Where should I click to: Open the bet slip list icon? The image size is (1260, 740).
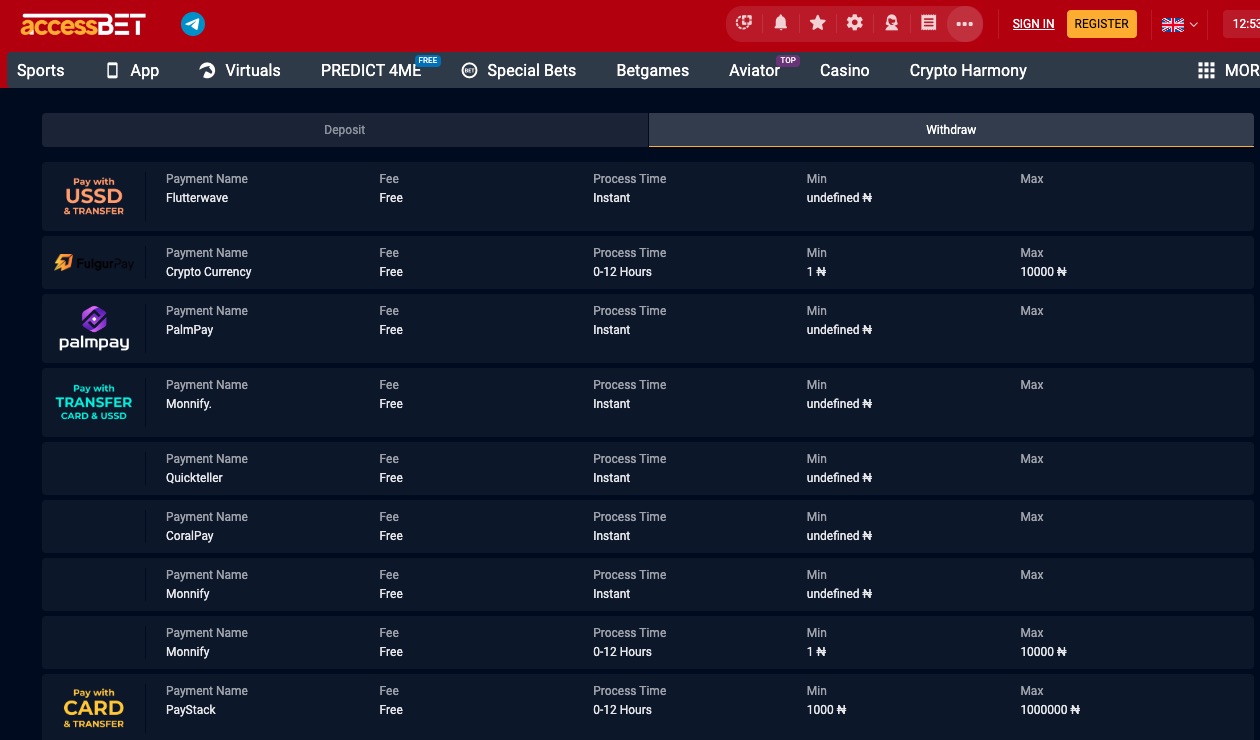click(929, 23)
